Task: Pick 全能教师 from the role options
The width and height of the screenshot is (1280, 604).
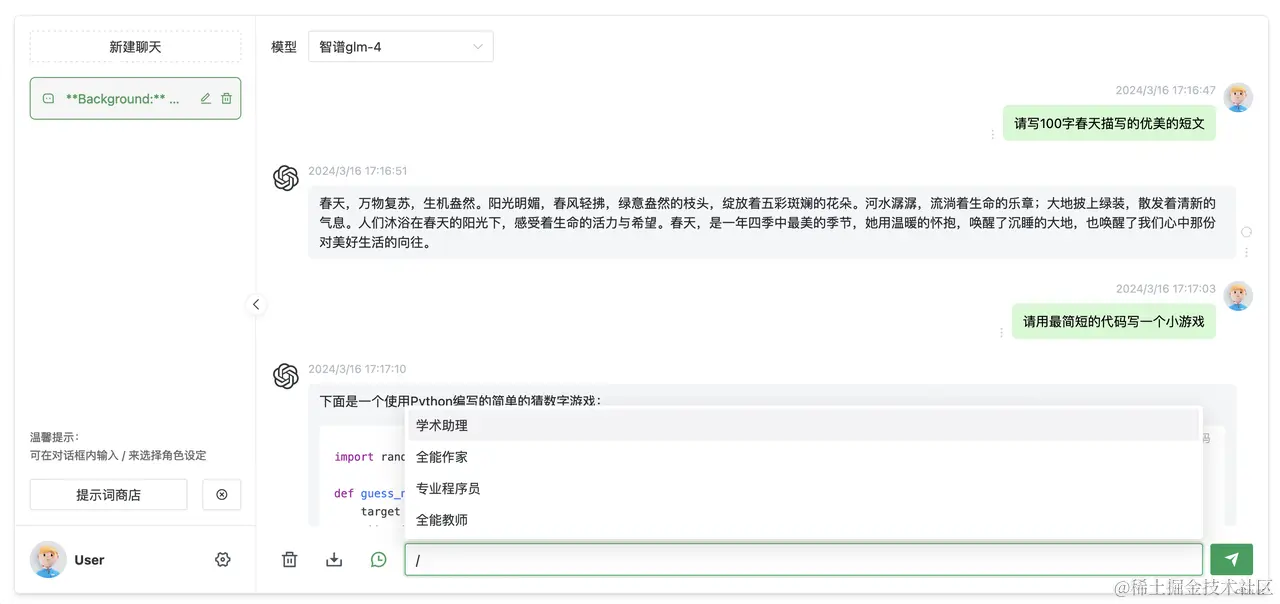Action: point(440,519)
